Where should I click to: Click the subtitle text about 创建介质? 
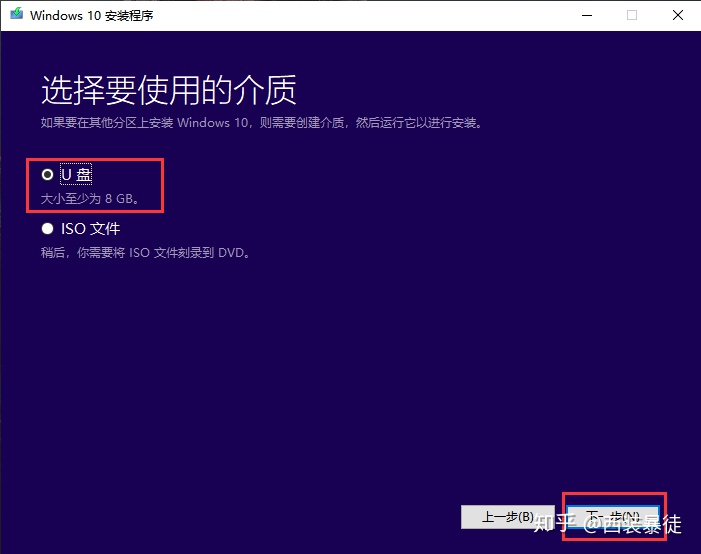(x=262, y=123)
